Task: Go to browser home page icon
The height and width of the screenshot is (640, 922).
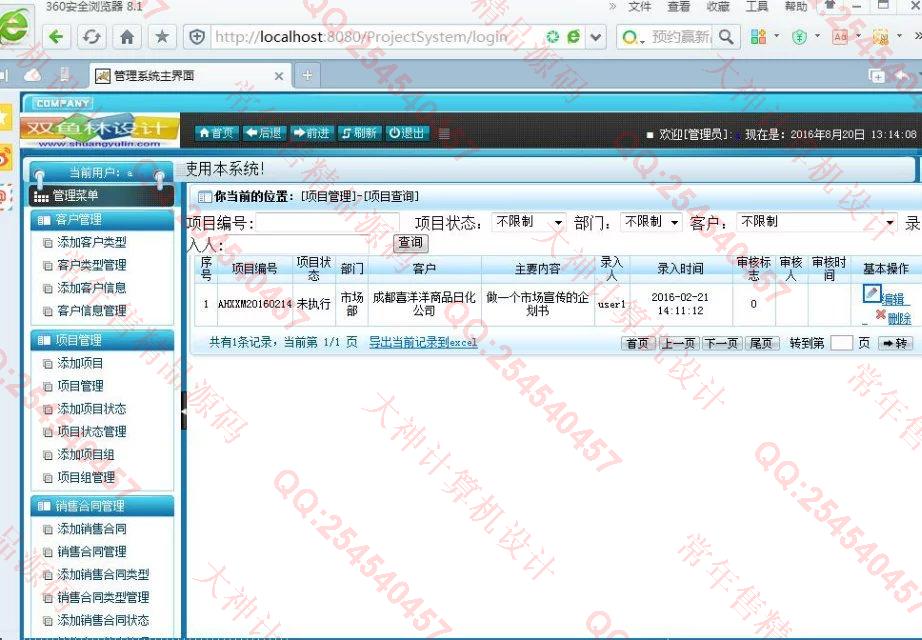Action: point(127,37)
